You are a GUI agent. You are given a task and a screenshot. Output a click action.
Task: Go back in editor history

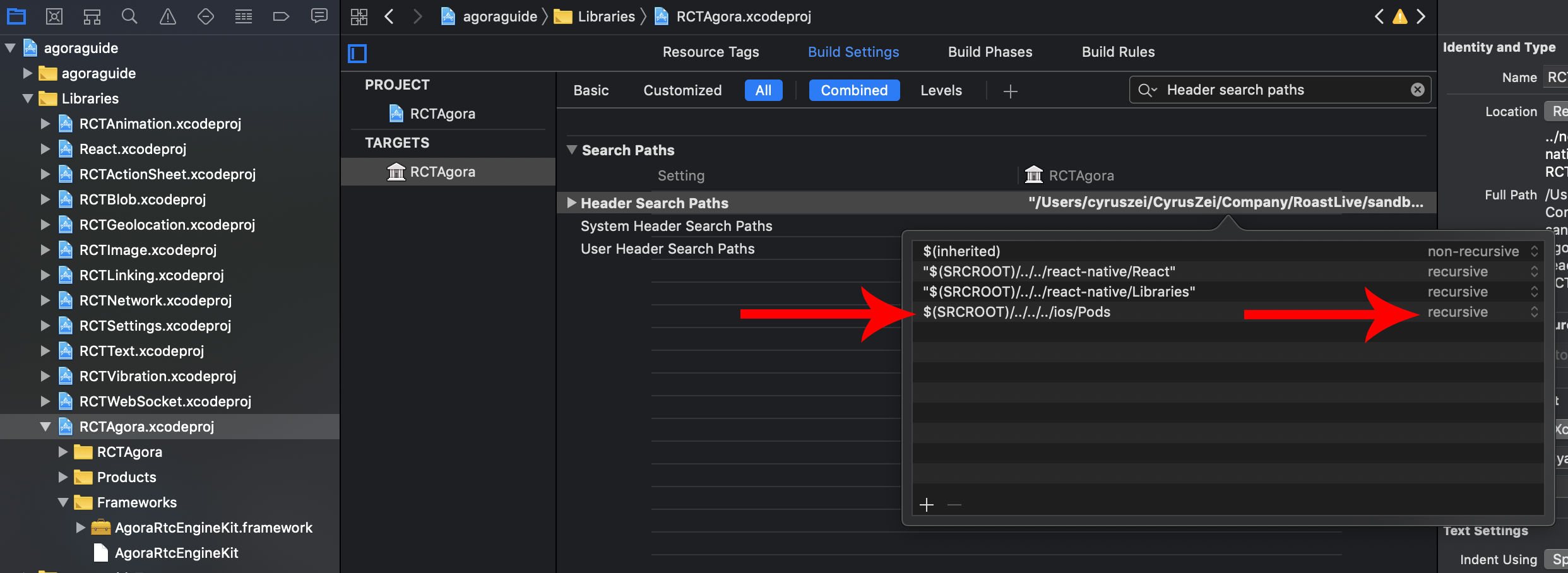pos(389,16)
